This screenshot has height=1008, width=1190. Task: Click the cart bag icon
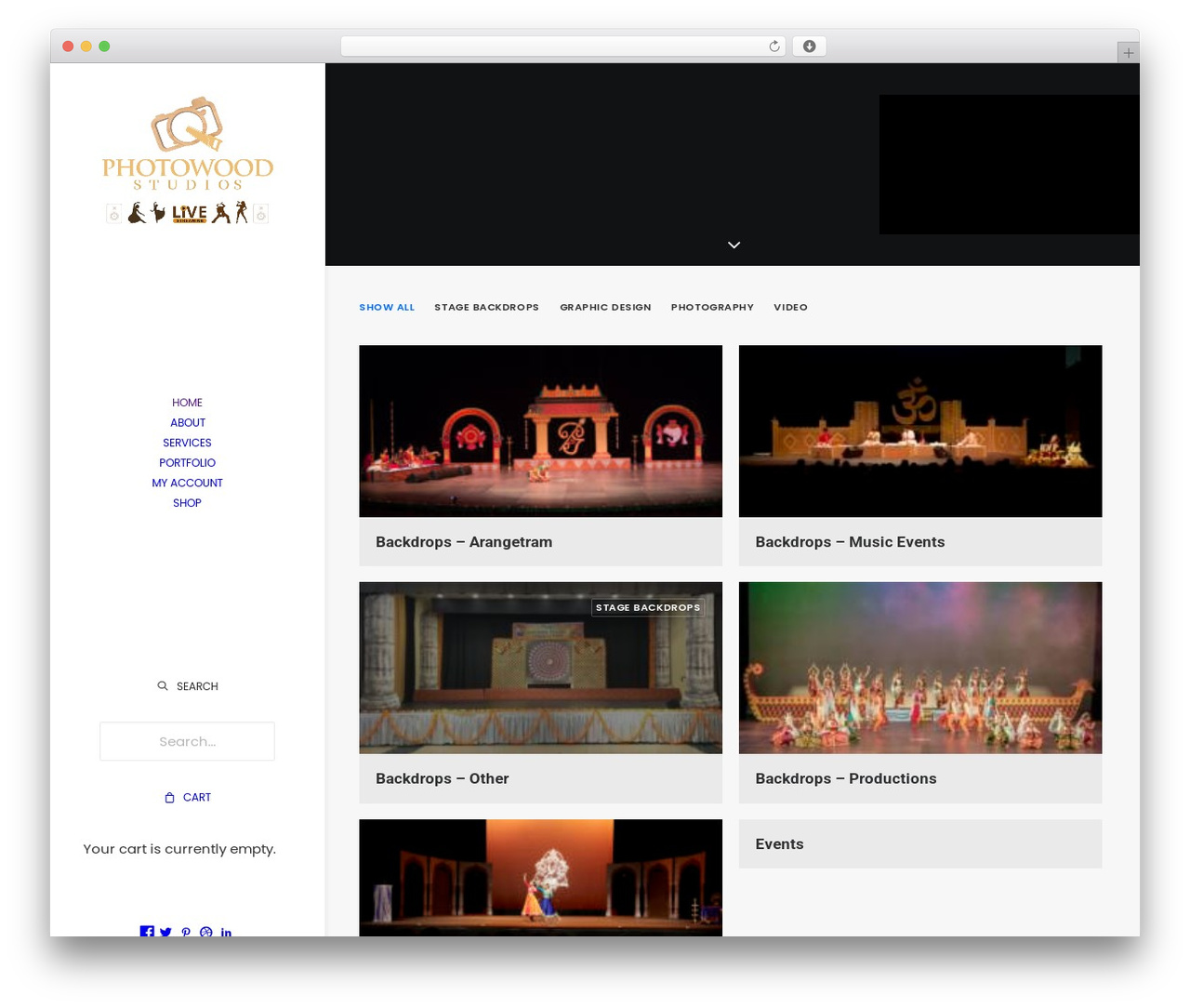[169, 797]
